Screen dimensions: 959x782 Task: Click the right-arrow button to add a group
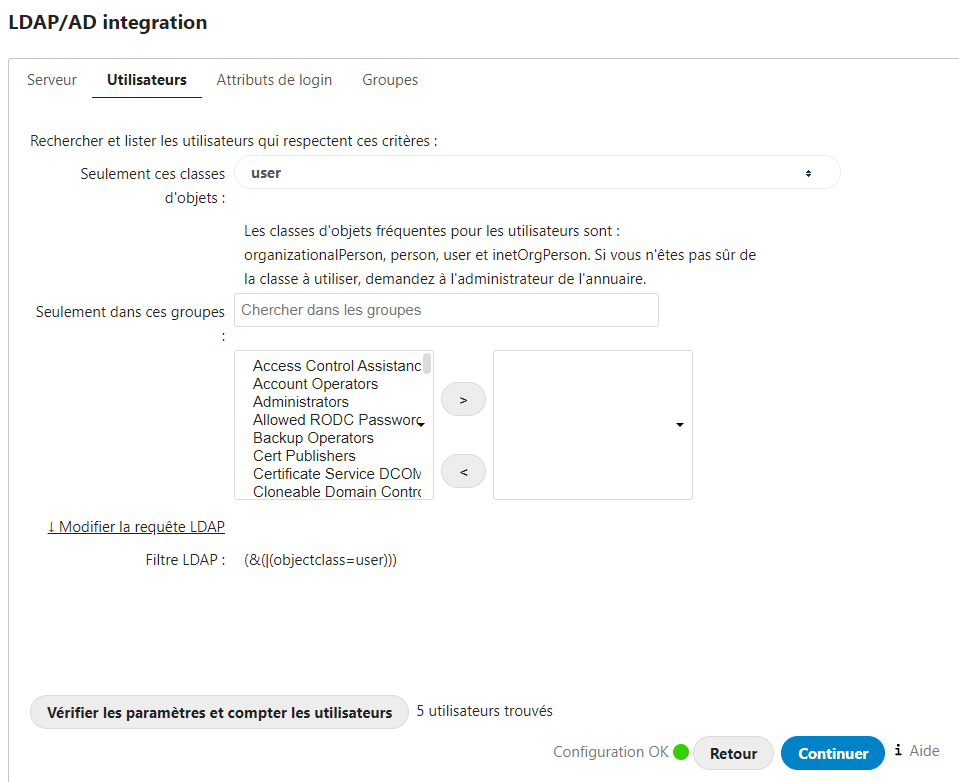pos(462,398)
